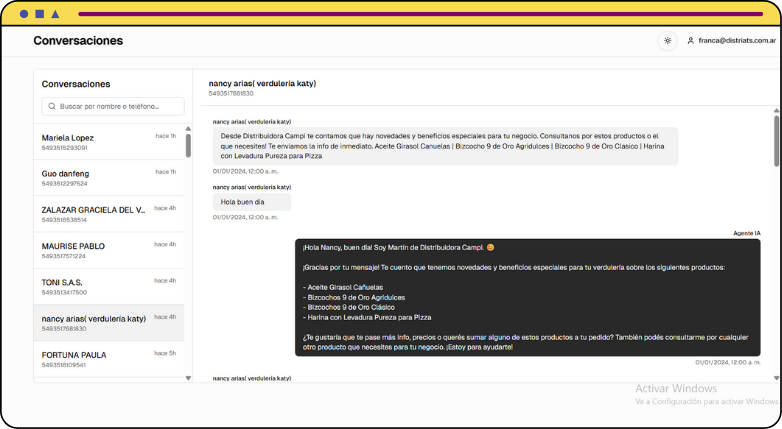Toggle the light/dark theme sun icon

(x=667, y=41)
